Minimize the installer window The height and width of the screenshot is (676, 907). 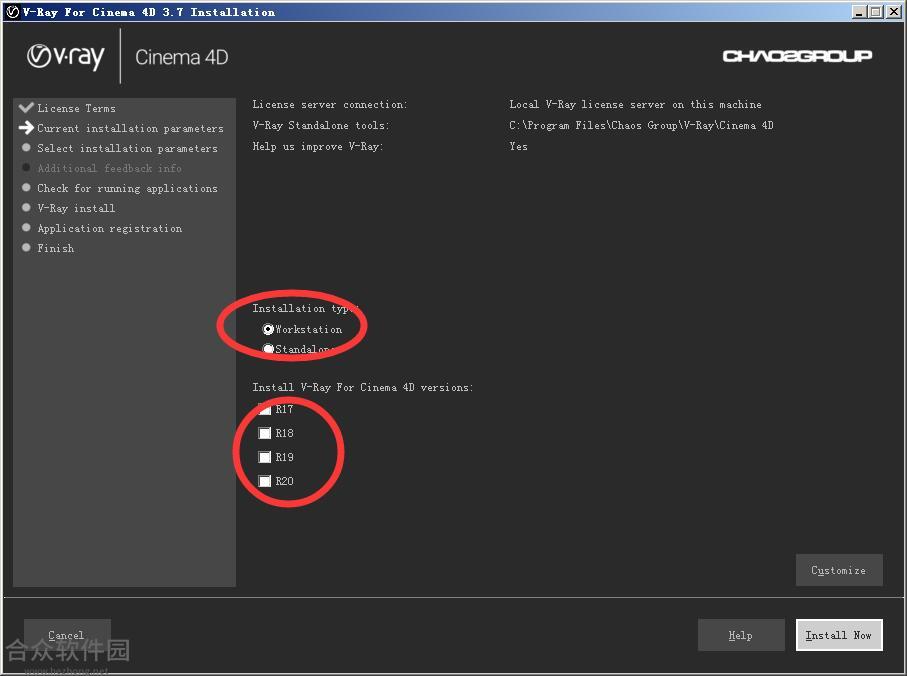(x=860, y=12)
